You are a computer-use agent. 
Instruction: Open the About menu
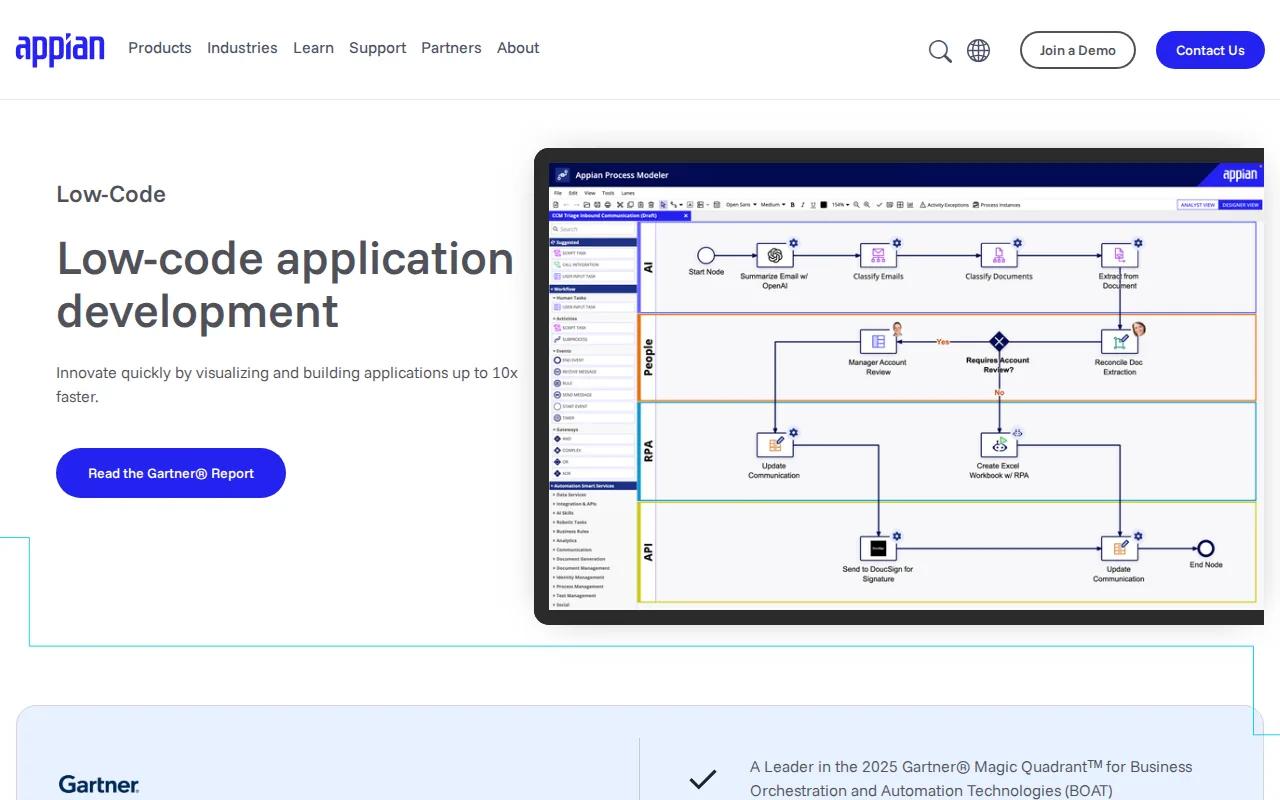pyautogui.click(x=518, y=48)
